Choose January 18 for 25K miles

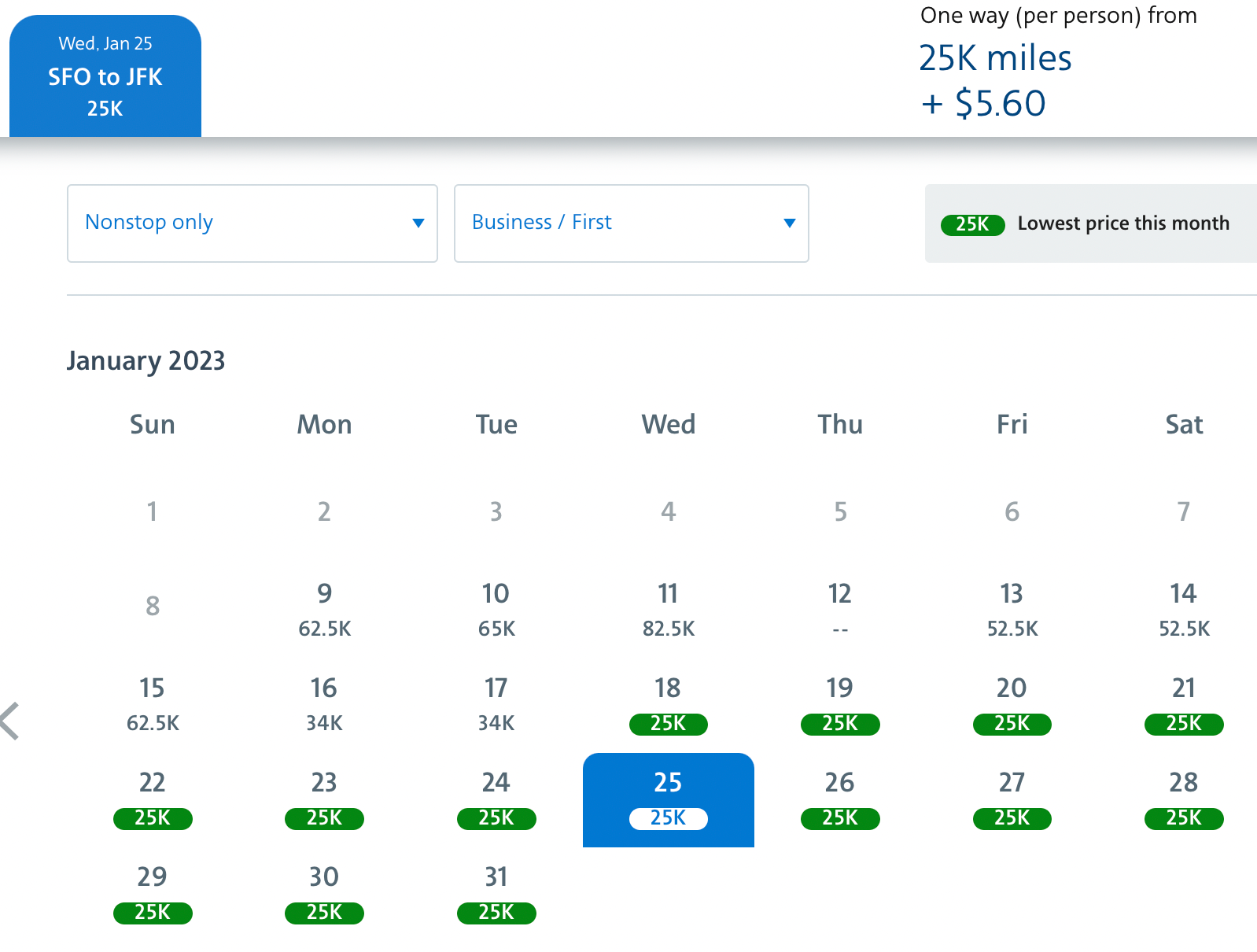[668, 705]
